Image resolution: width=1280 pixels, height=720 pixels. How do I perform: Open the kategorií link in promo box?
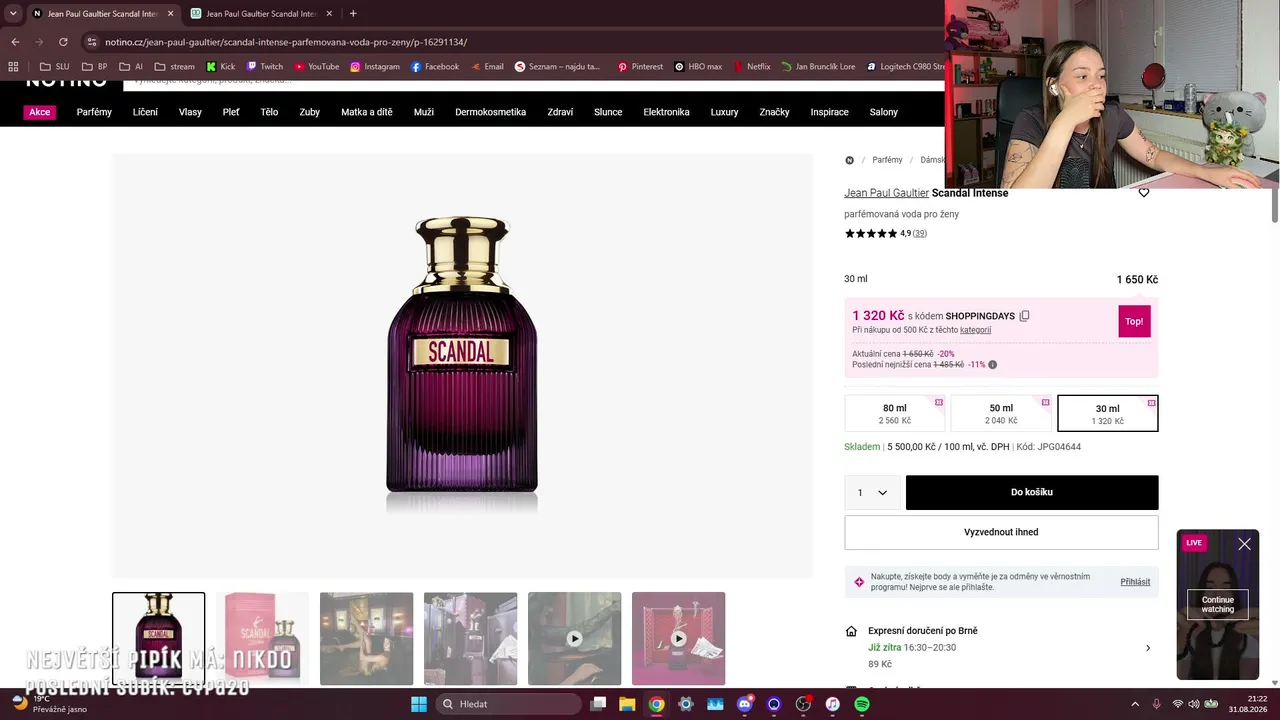[975, 330]
